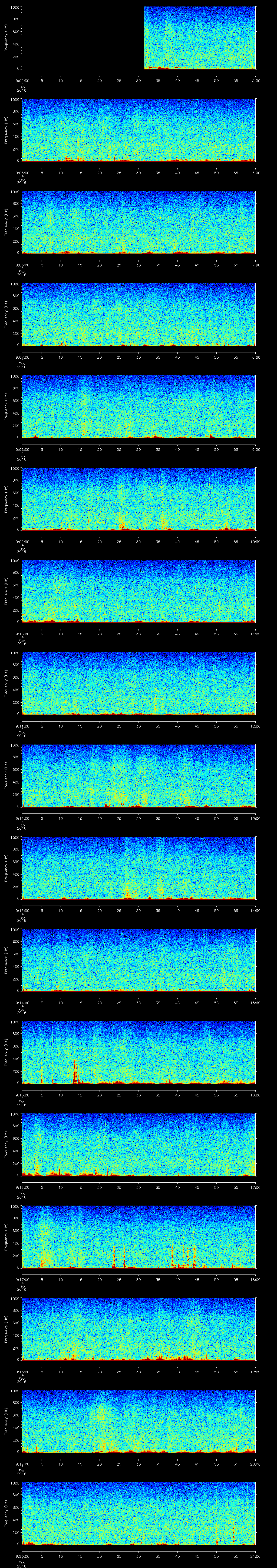Select the spectrogram panel starting at 9:04:00
The width and height of the screenshot is (277, 1568).
139,38
